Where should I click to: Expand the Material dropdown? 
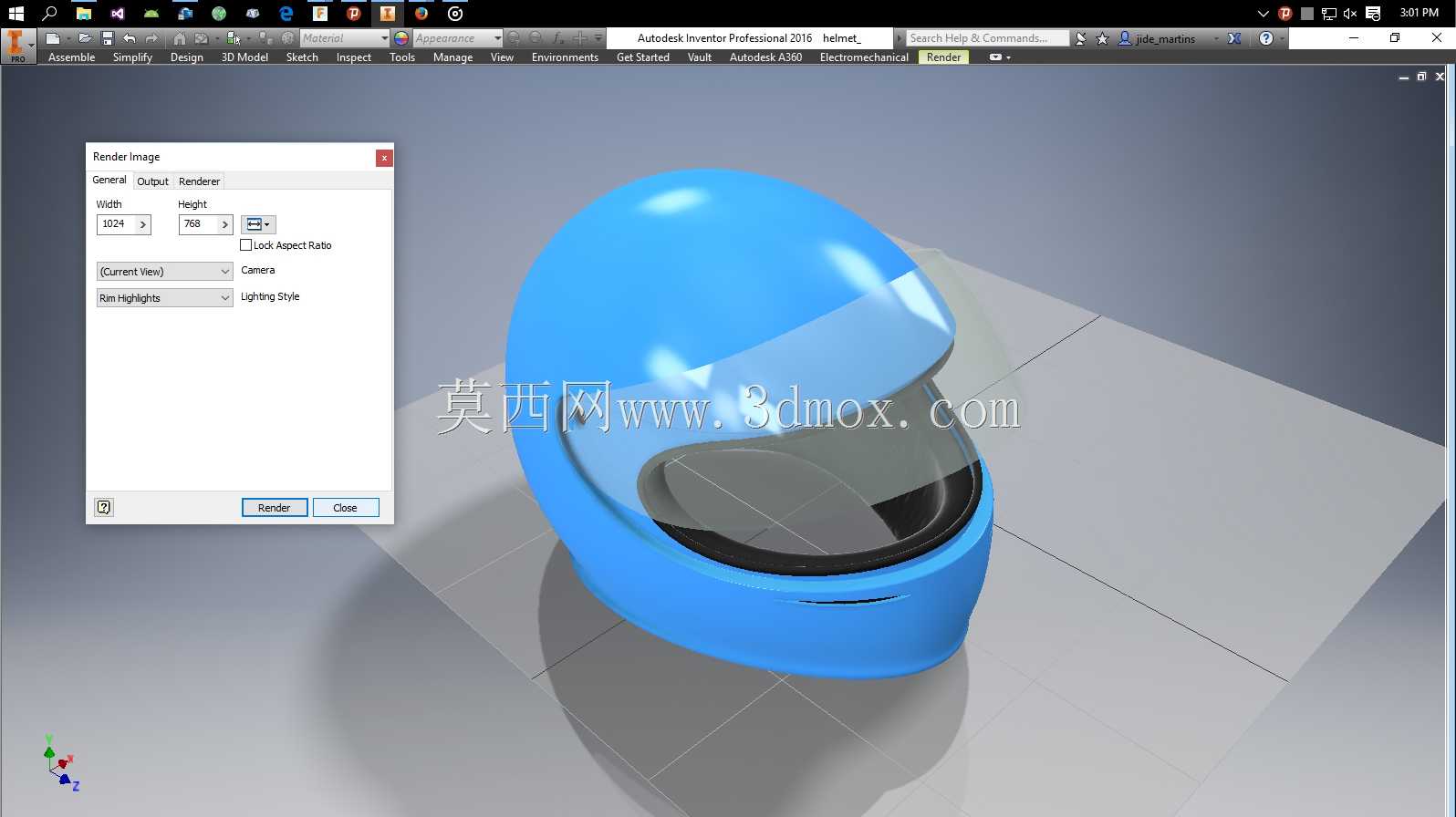click(x=384, y=38)
